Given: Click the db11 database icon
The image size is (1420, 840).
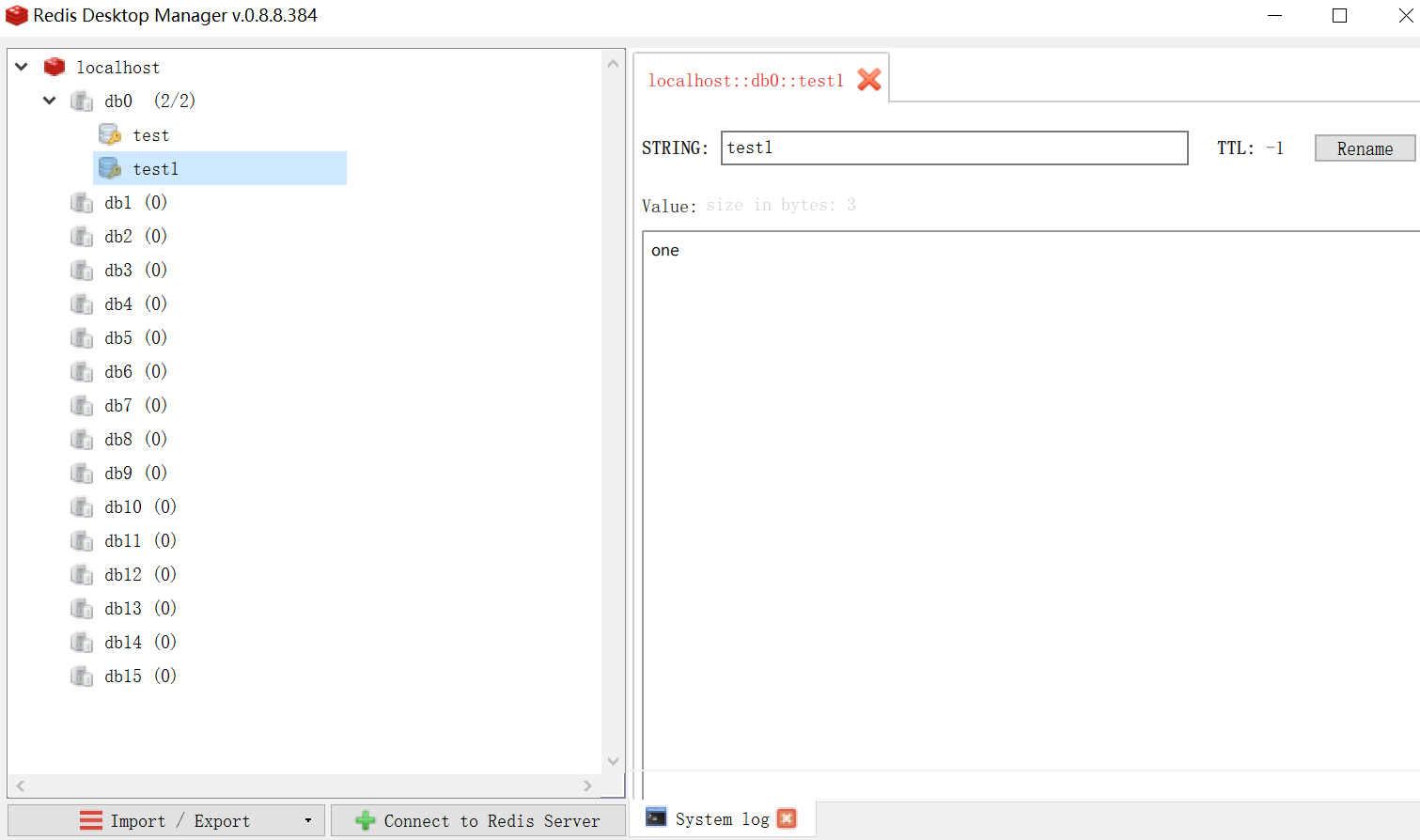Looking at the screenshot, I should (82, 540).
